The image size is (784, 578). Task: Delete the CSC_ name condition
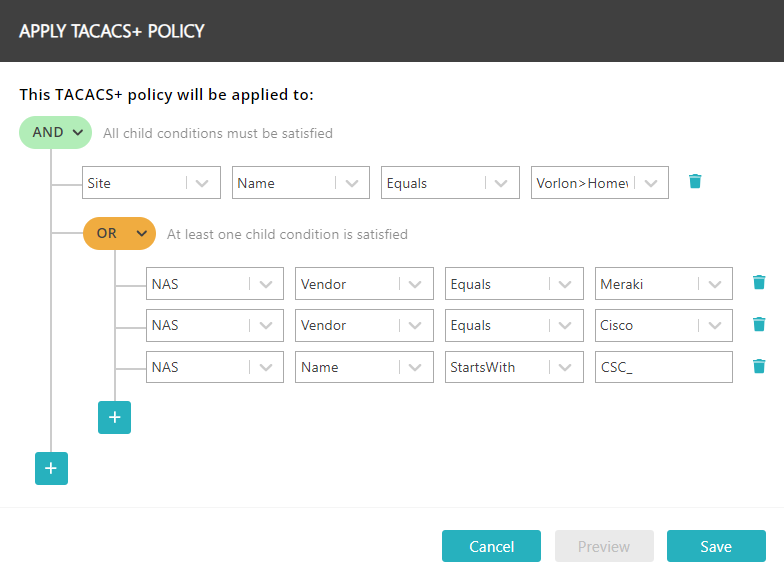tap(758, 366)
